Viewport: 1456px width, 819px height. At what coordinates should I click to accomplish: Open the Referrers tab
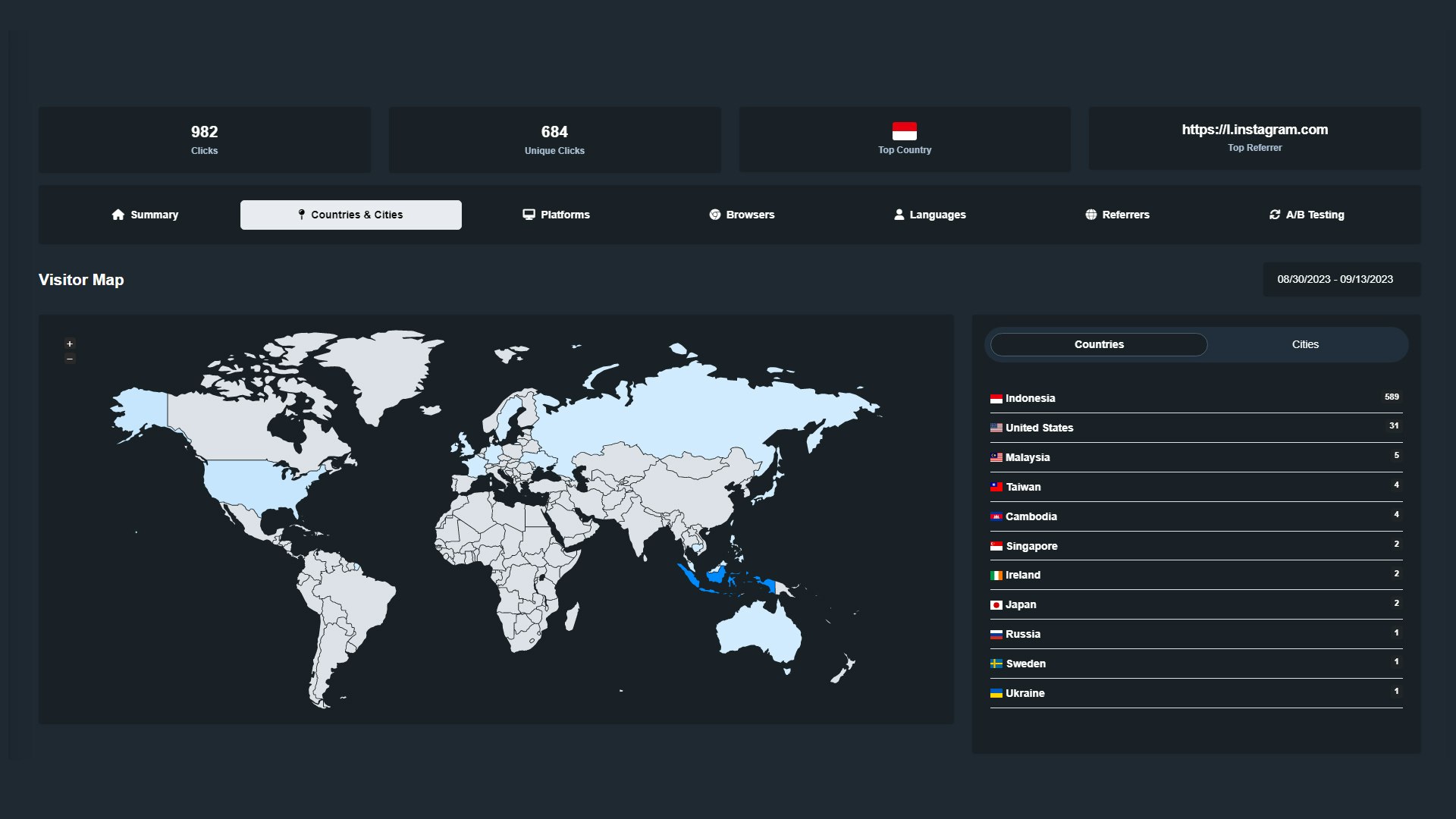pos(1117,215)
